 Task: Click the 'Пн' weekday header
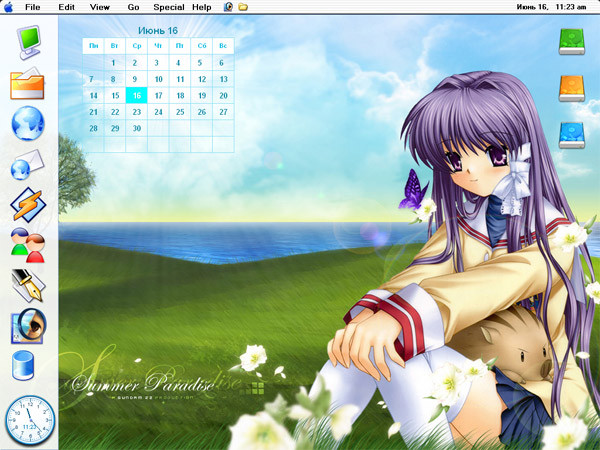point(93,46)
